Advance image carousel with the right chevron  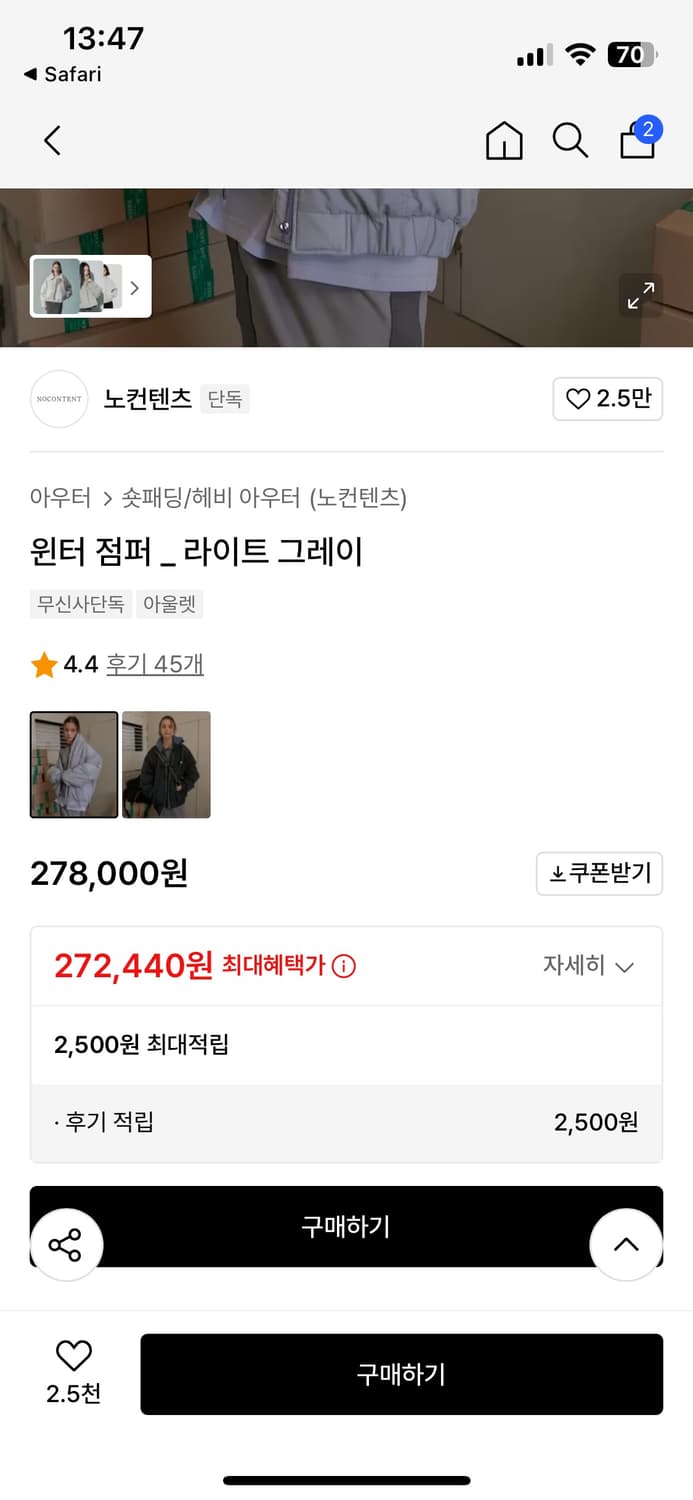[134, 287]
